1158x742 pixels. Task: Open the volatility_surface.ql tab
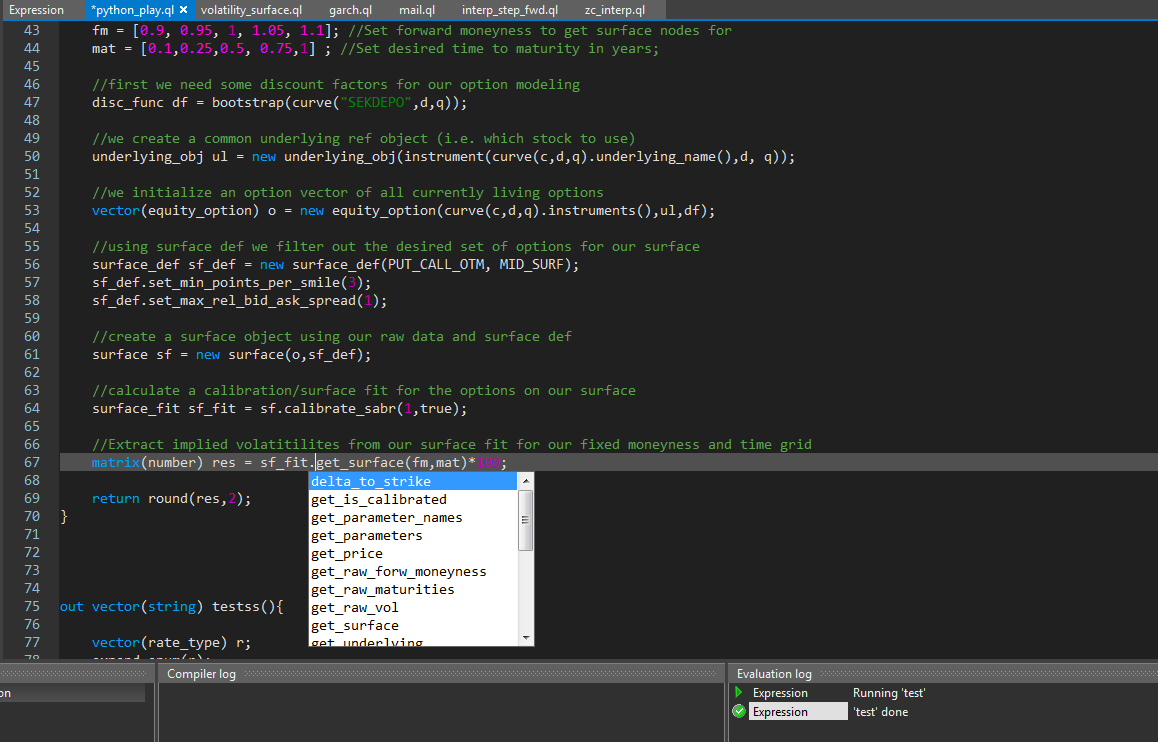point(251,10)
